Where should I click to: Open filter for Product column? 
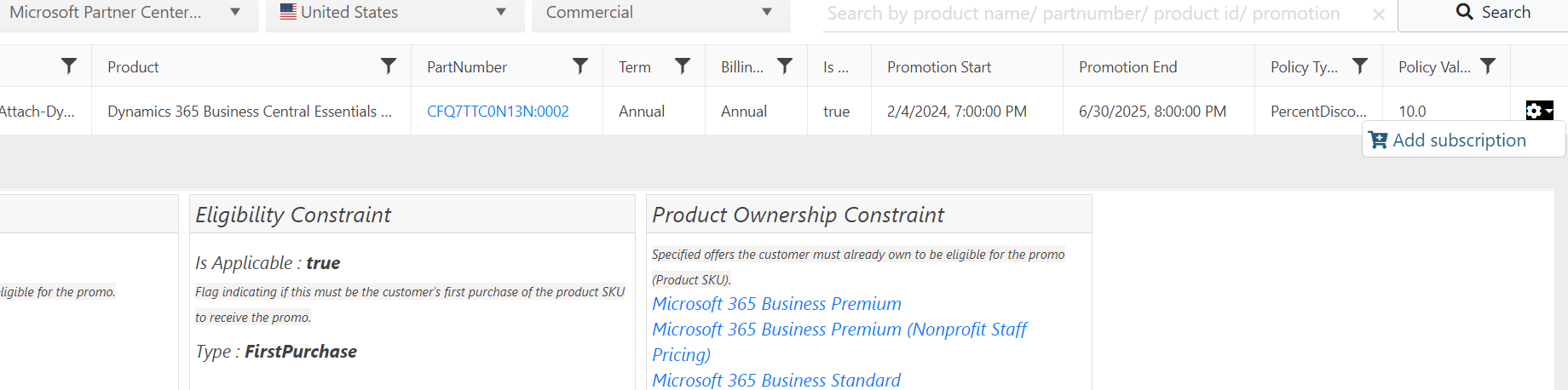389,66
